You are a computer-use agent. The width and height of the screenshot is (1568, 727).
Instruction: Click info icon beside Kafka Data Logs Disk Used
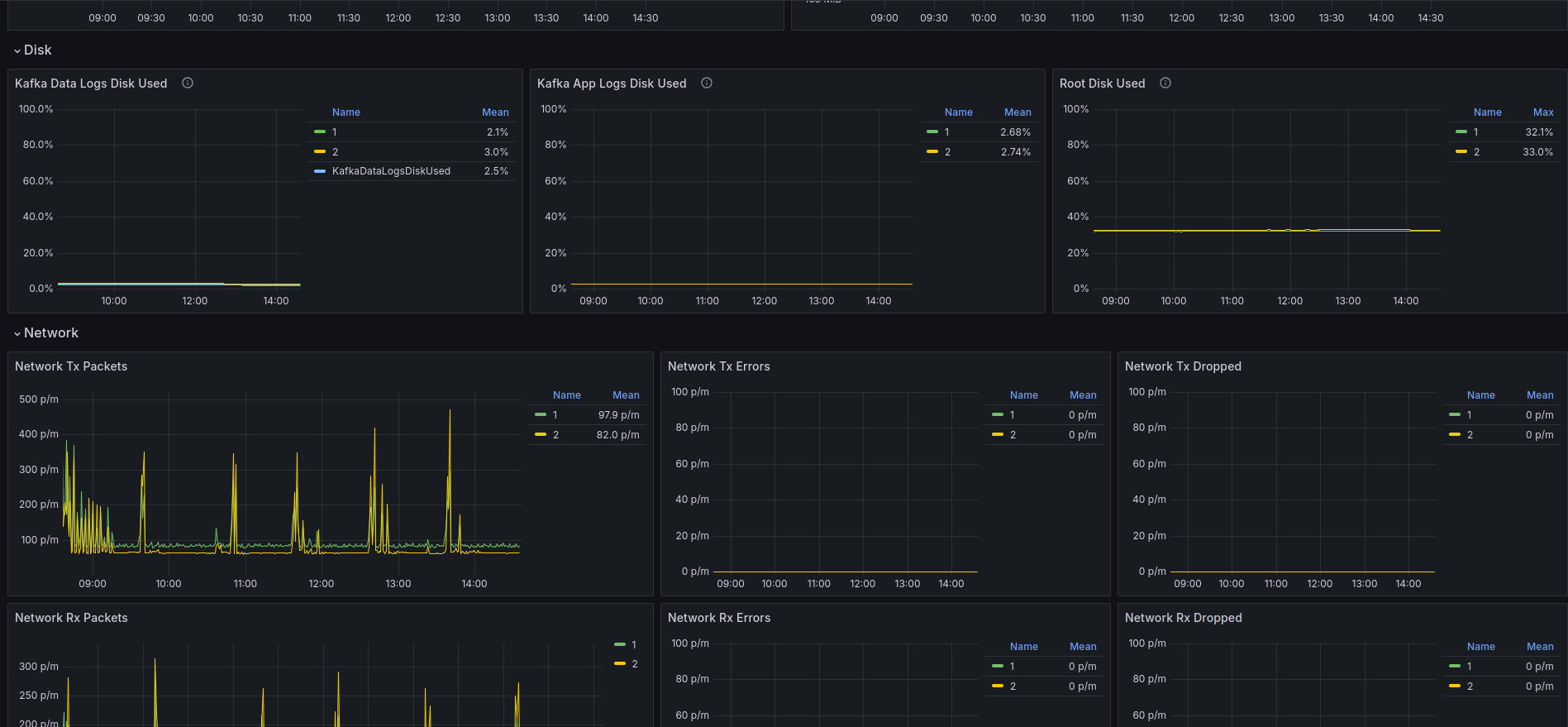tap(188, 83)
